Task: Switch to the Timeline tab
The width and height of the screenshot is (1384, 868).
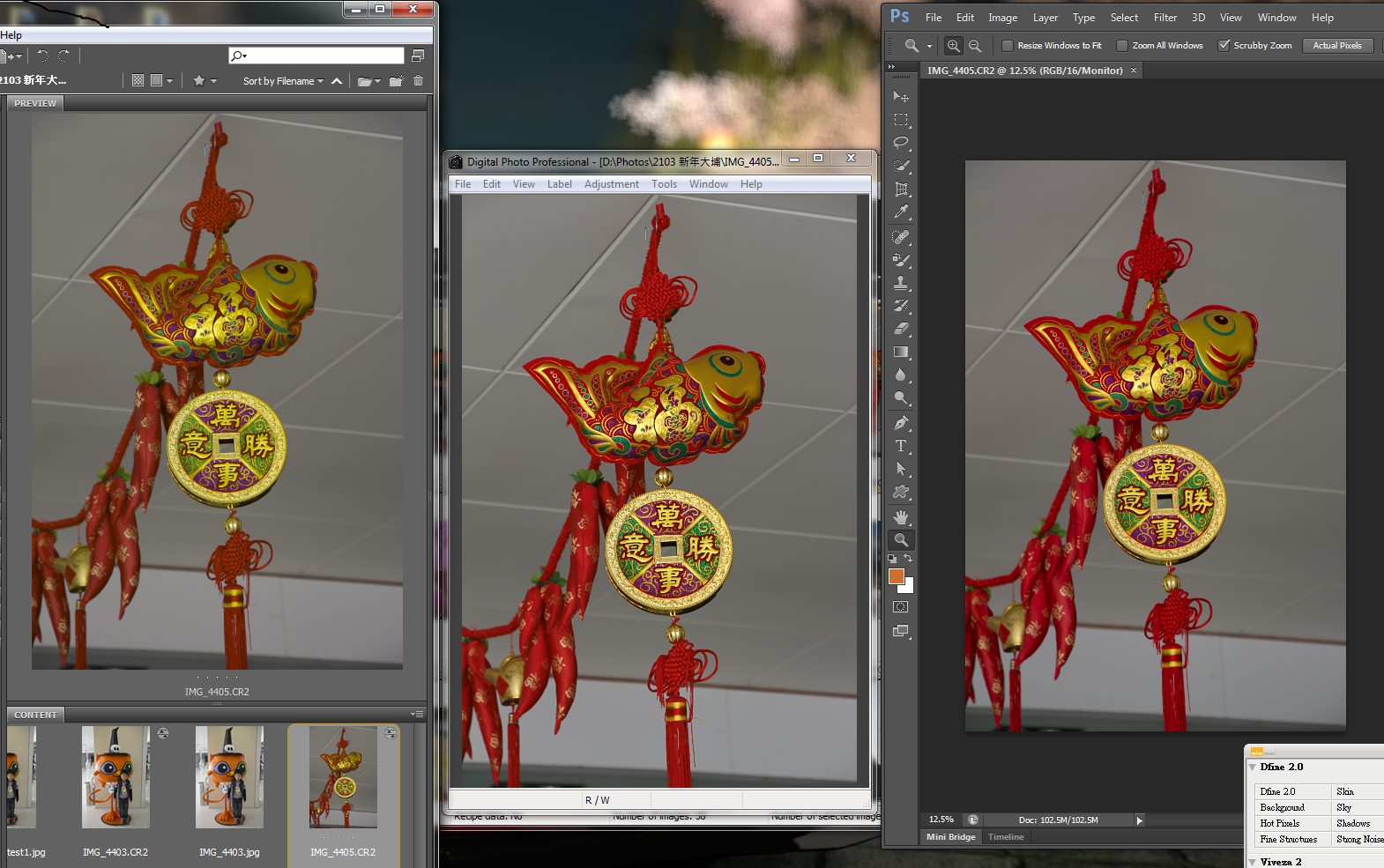Action: (x=1006, y=837)
